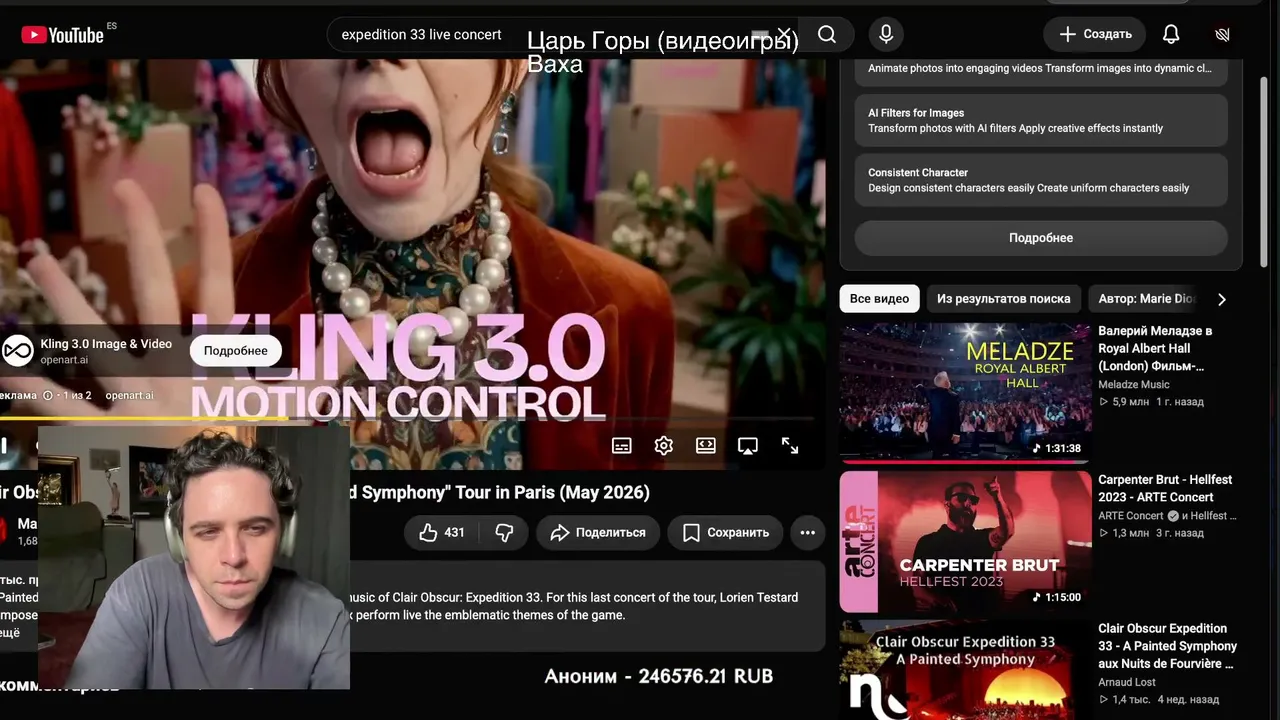Click the ES country code by the logo

click(x=112, y=26)
